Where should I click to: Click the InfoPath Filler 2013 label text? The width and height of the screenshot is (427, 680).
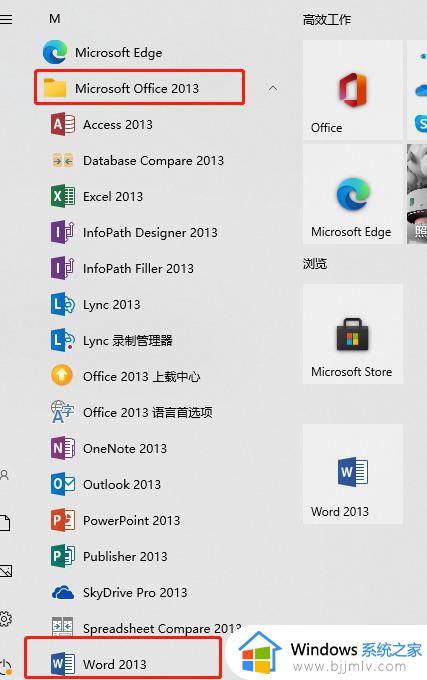coord(138,268)
